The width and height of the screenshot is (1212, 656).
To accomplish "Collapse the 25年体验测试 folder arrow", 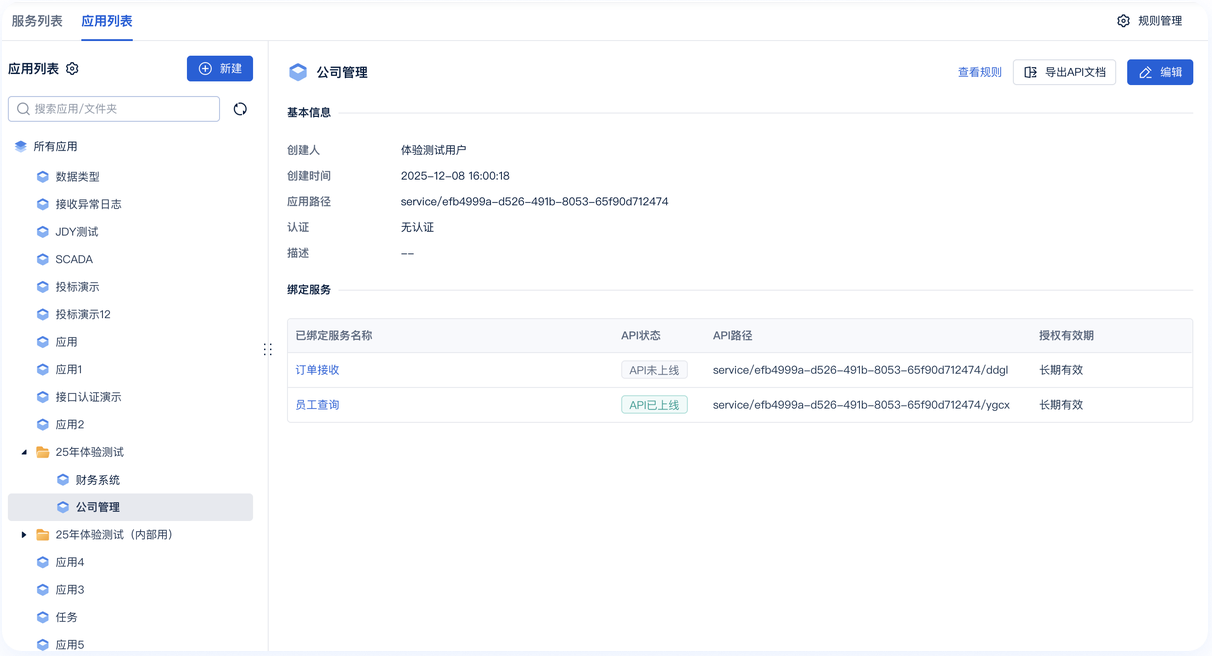I will click(24, 452).
